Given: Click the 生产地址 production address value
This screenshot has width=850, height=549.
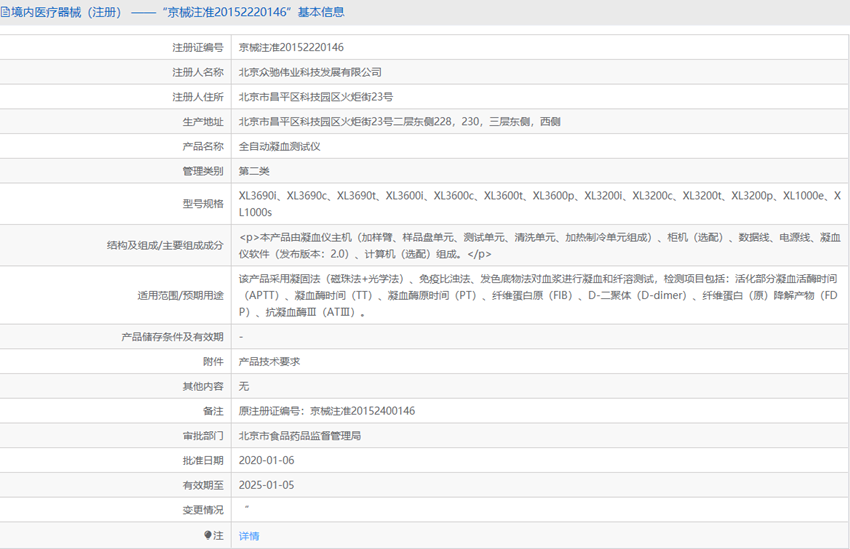Looking at the screenshot, I should (x=399, y=122).
